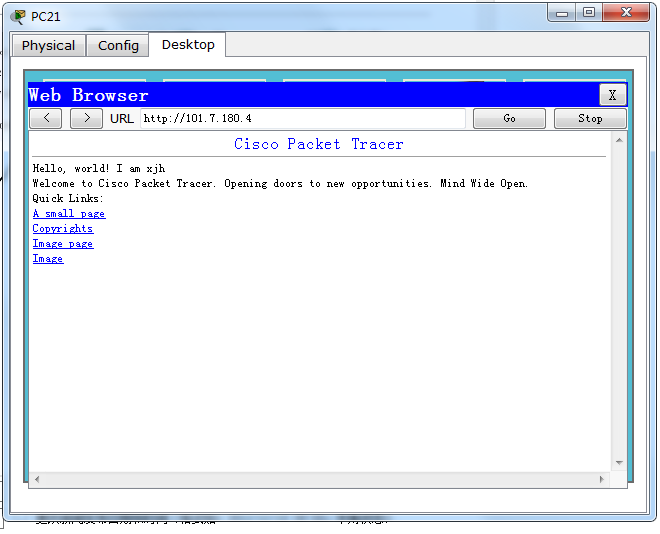Click the 'Web Browser' title text
The width and height of the screenshot is (660, 534).
click(88, 95)
